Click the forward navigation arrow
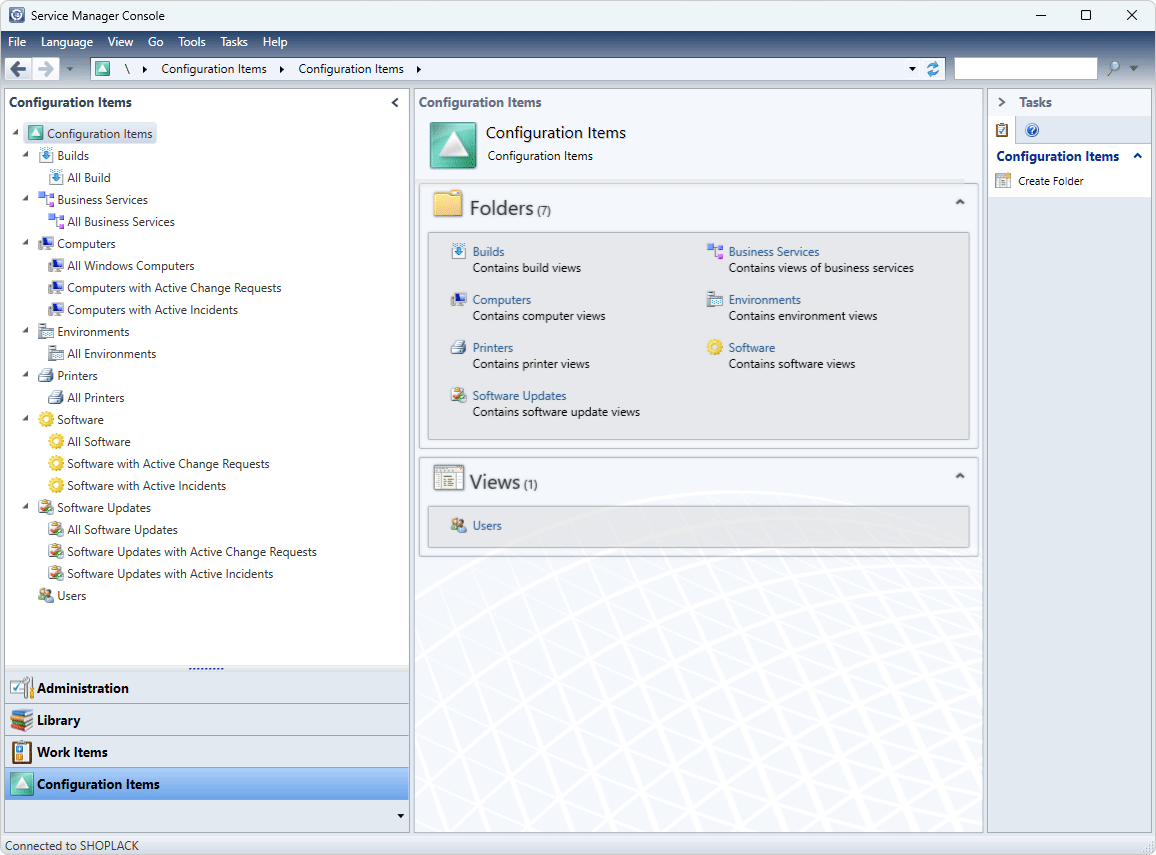 46,69
